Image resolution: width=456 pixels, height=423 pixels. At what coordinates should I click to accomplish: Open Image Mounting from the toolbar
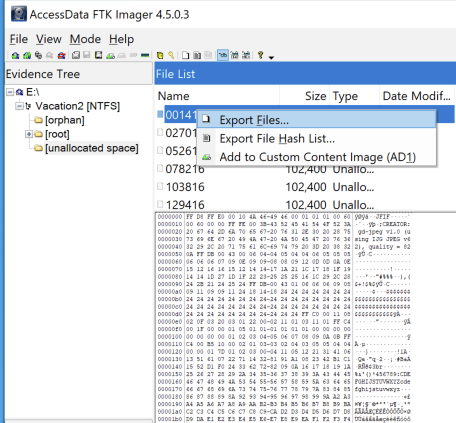(39, 55)
